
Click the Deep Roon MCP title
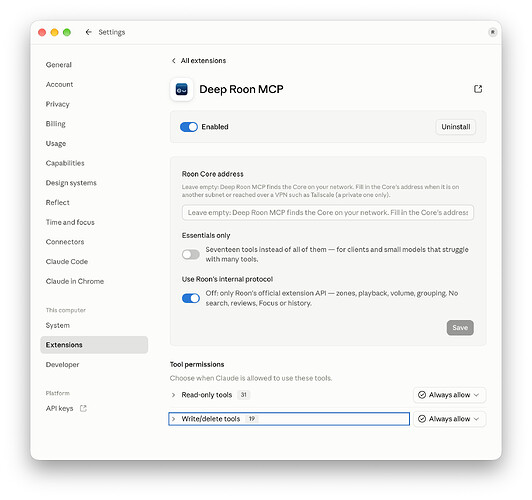tap(241, 89)
